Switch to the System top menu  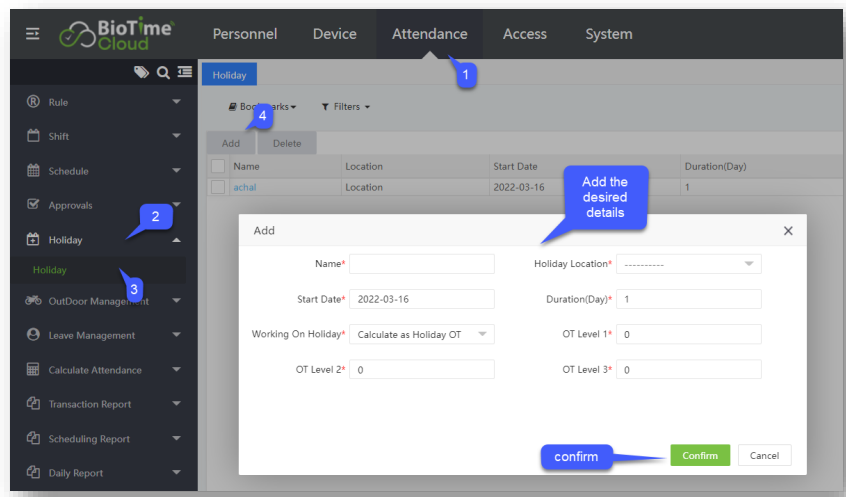[x=608, y=34]
